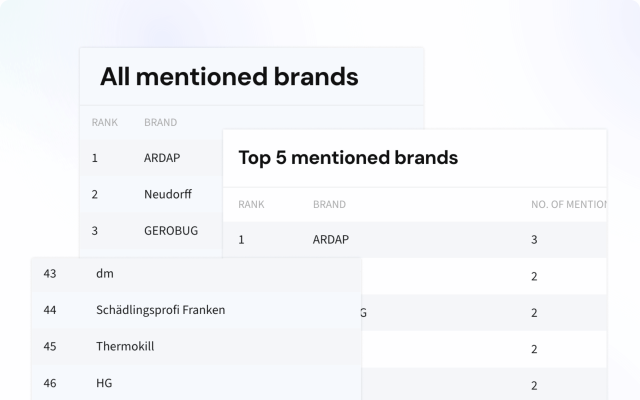Click the "All mentioned brands" heading
The width and height of the screenshot is (640, 400).
(229, 76)
